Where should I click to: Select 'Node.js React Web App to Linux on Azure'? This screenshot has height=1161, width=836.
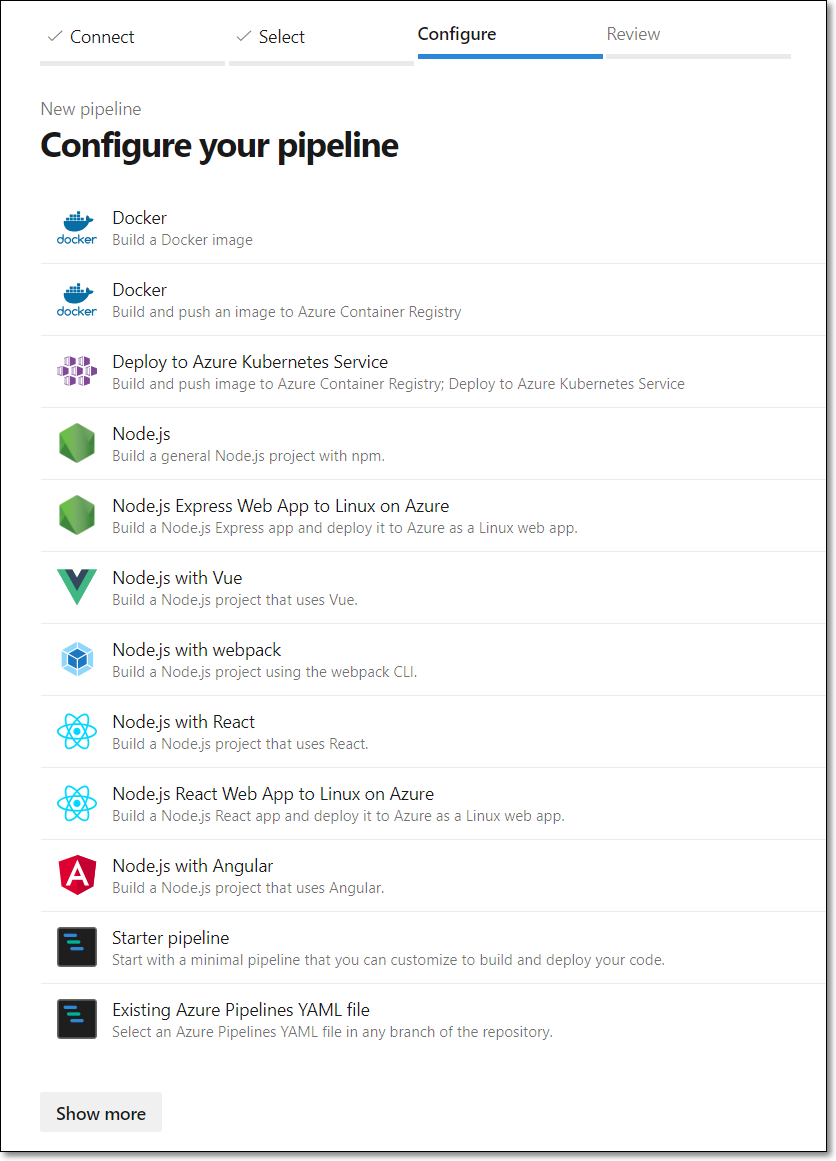tap(273, 794)
